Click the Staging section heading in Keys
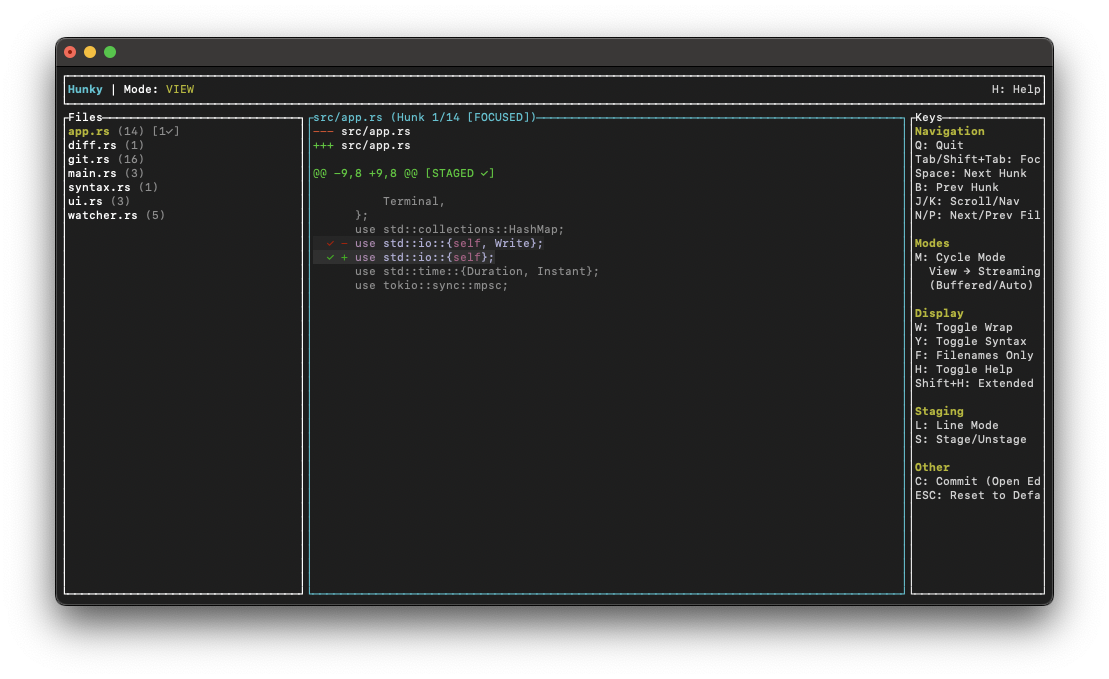 [939, 411]
